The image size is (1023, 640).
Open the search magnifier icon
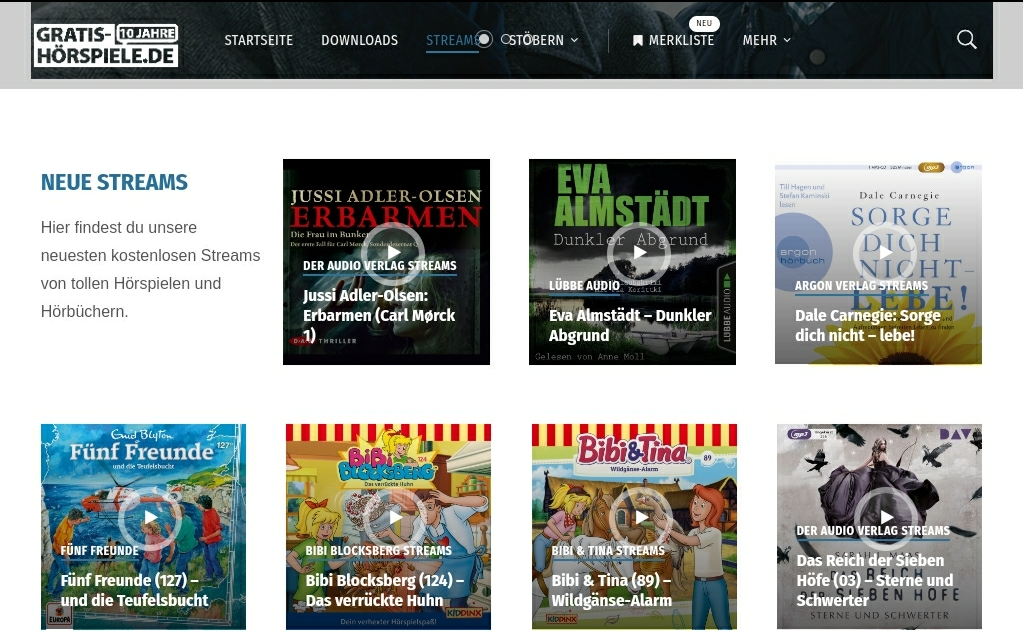click(x=966, y=40)
